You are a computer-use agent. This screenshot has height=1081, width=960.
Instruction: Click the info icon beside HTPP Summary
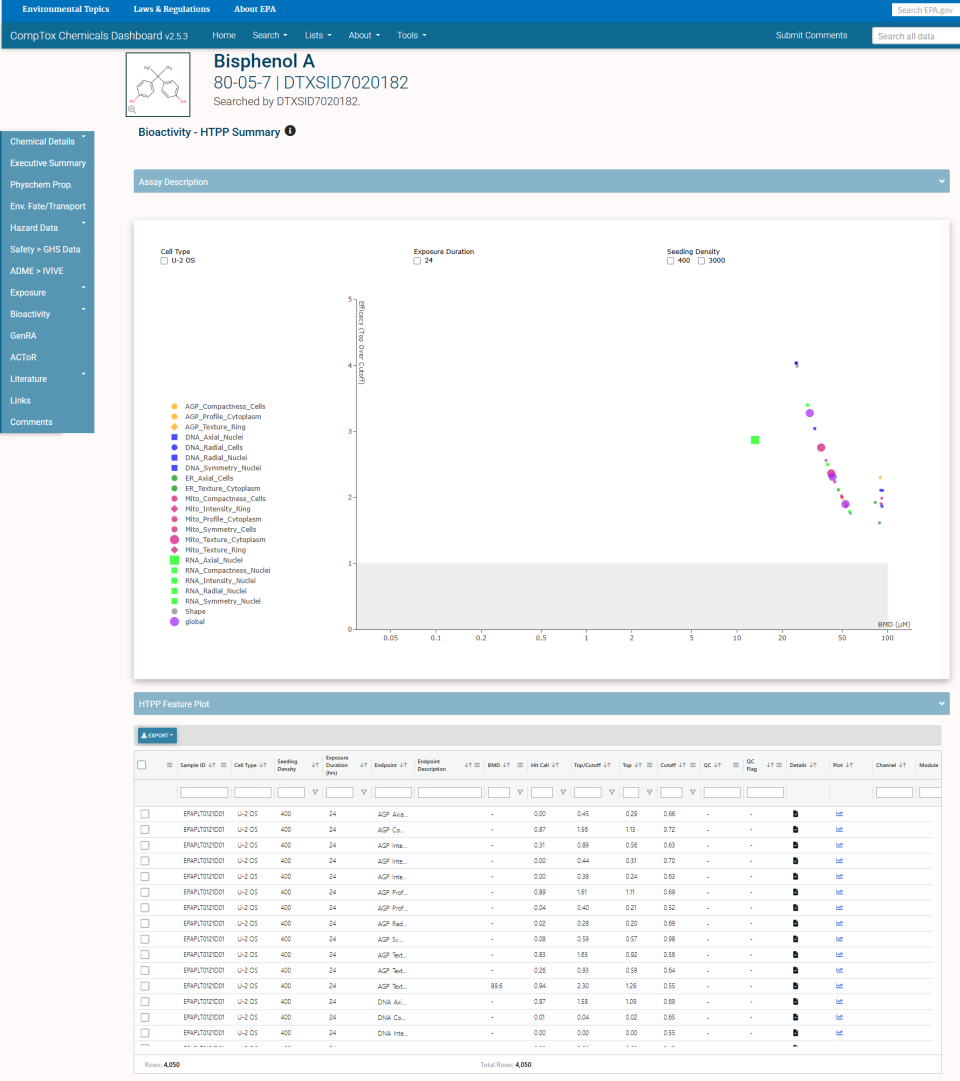click(290, 131)
